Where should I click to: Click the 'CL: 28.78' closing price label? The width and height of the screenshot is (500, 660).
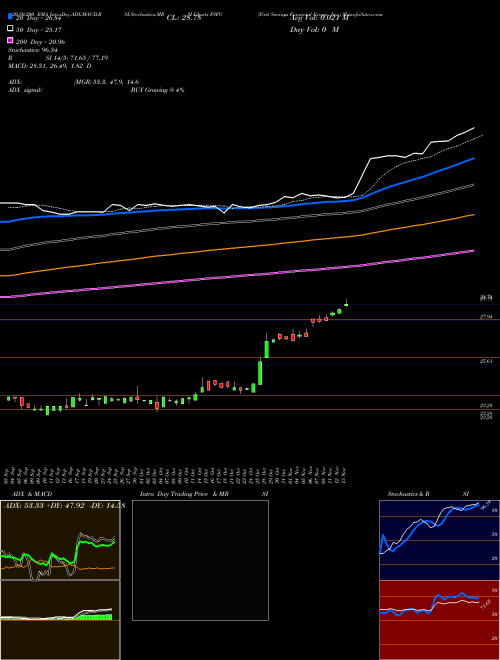(184, 18)
